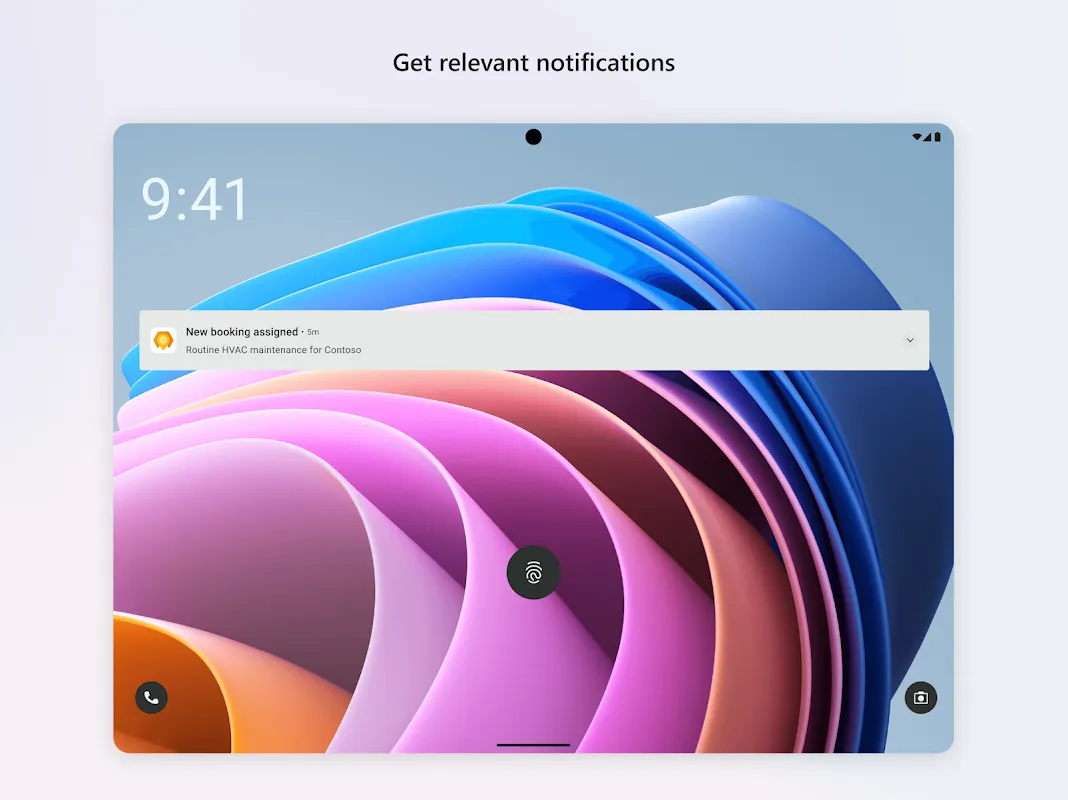Open 'New booking assigned' notification title
1068x800 pixels.
[x=242, y=332]
